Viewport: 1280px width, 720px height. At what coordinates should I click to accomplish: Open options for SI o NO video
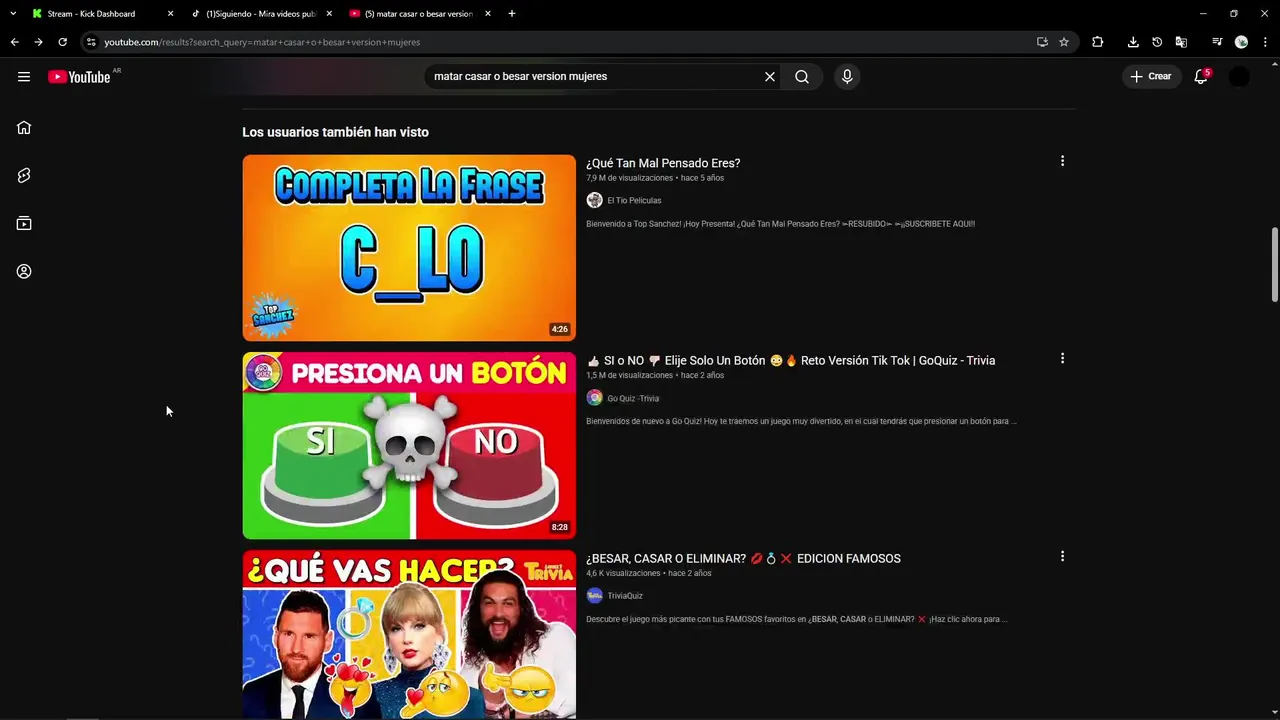click(x=1062, y=359)
